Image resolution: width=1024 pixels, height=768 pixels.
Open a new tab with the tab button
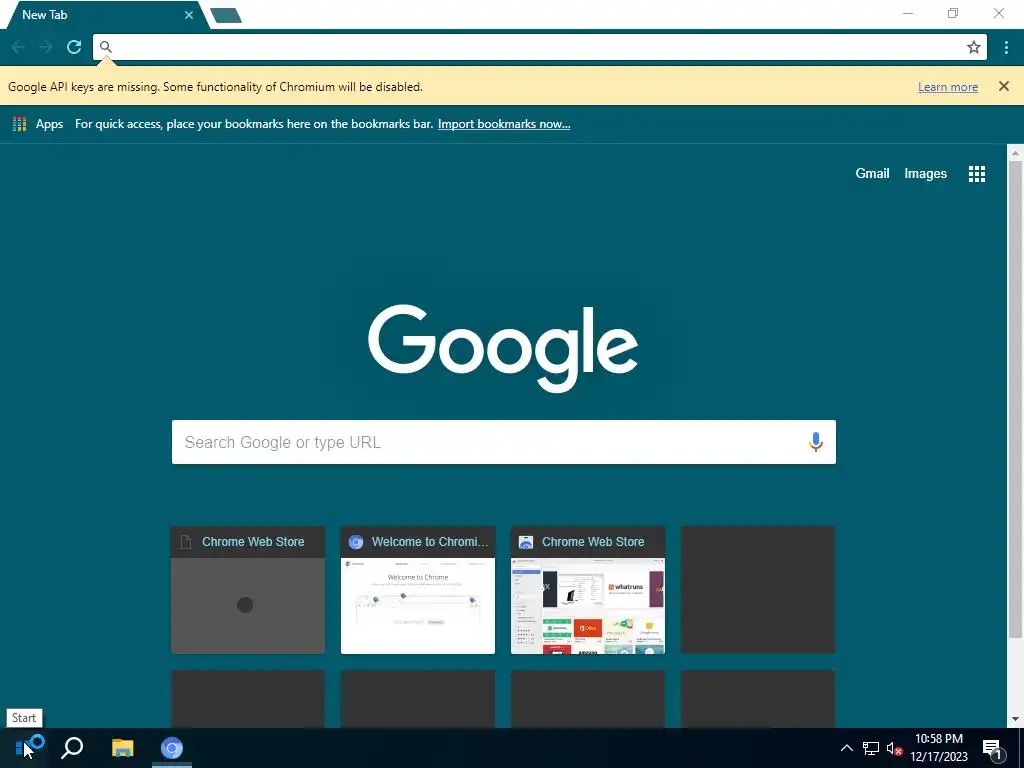click(227, 15)
